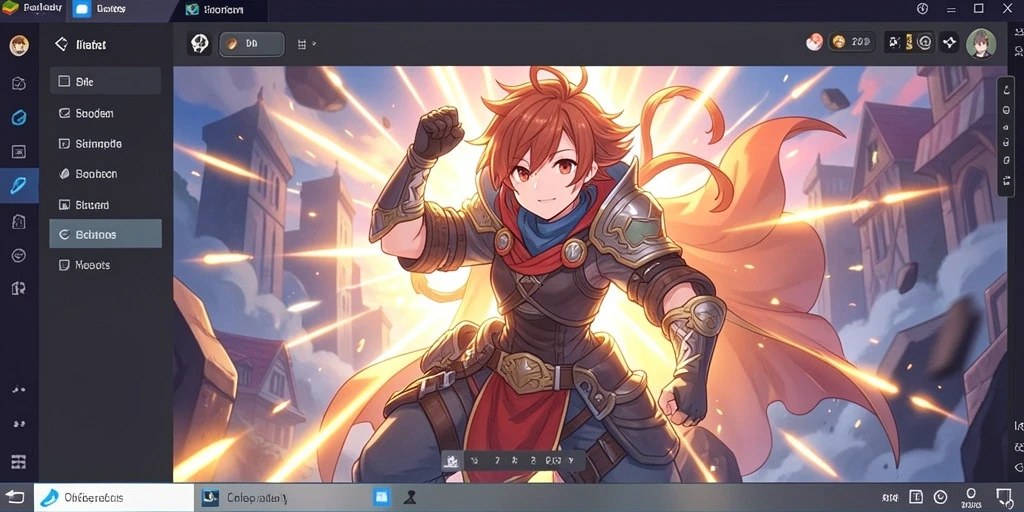Open the grid icon beside the DA button
Viewport: 1024px width, 512px height.
[302, 44]
